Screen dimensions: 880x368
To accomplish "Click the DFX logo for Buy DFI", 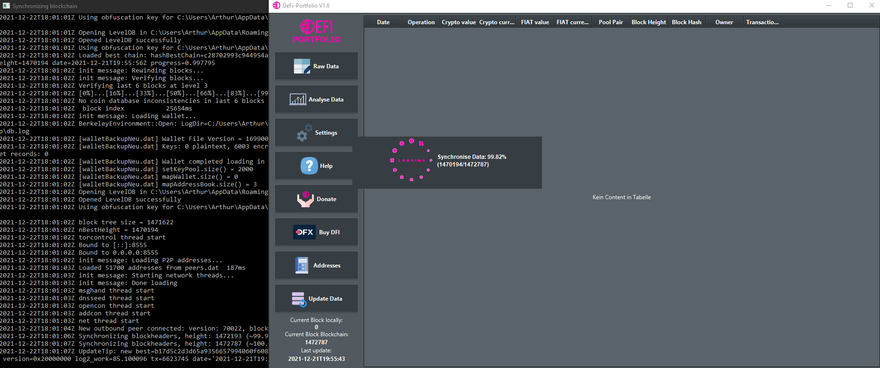I will click(x=304, y=232).
